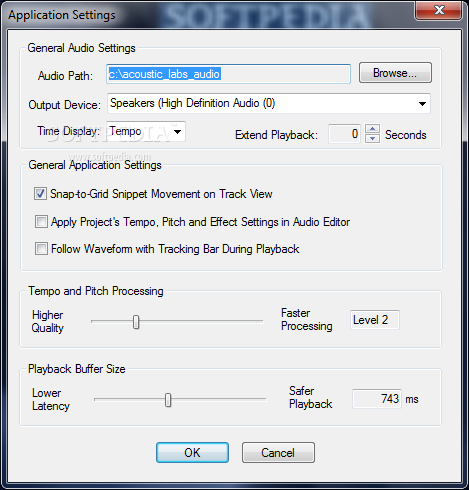Open the Output Device dropdown
469x490 pixels.
[269, 103]
